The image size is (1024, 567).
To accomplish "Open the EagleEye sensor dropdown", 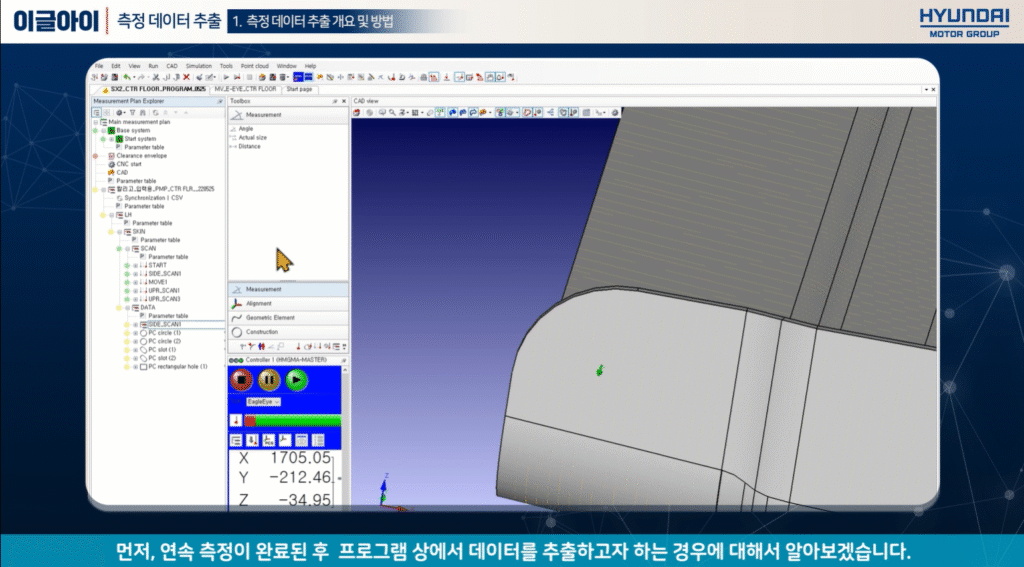I will pos(264,401).
